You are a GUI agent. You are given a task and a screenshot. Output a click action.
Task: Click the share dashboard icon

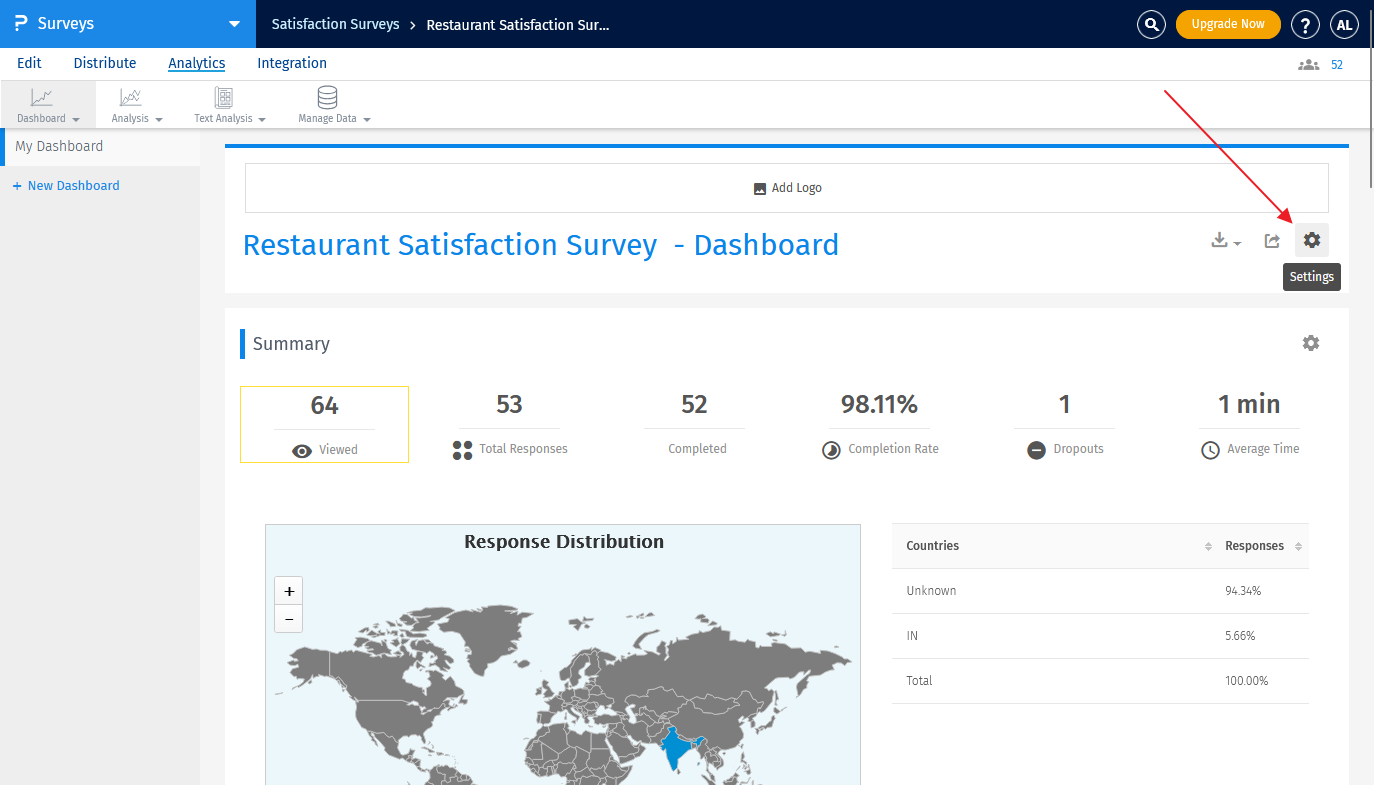1271,240
